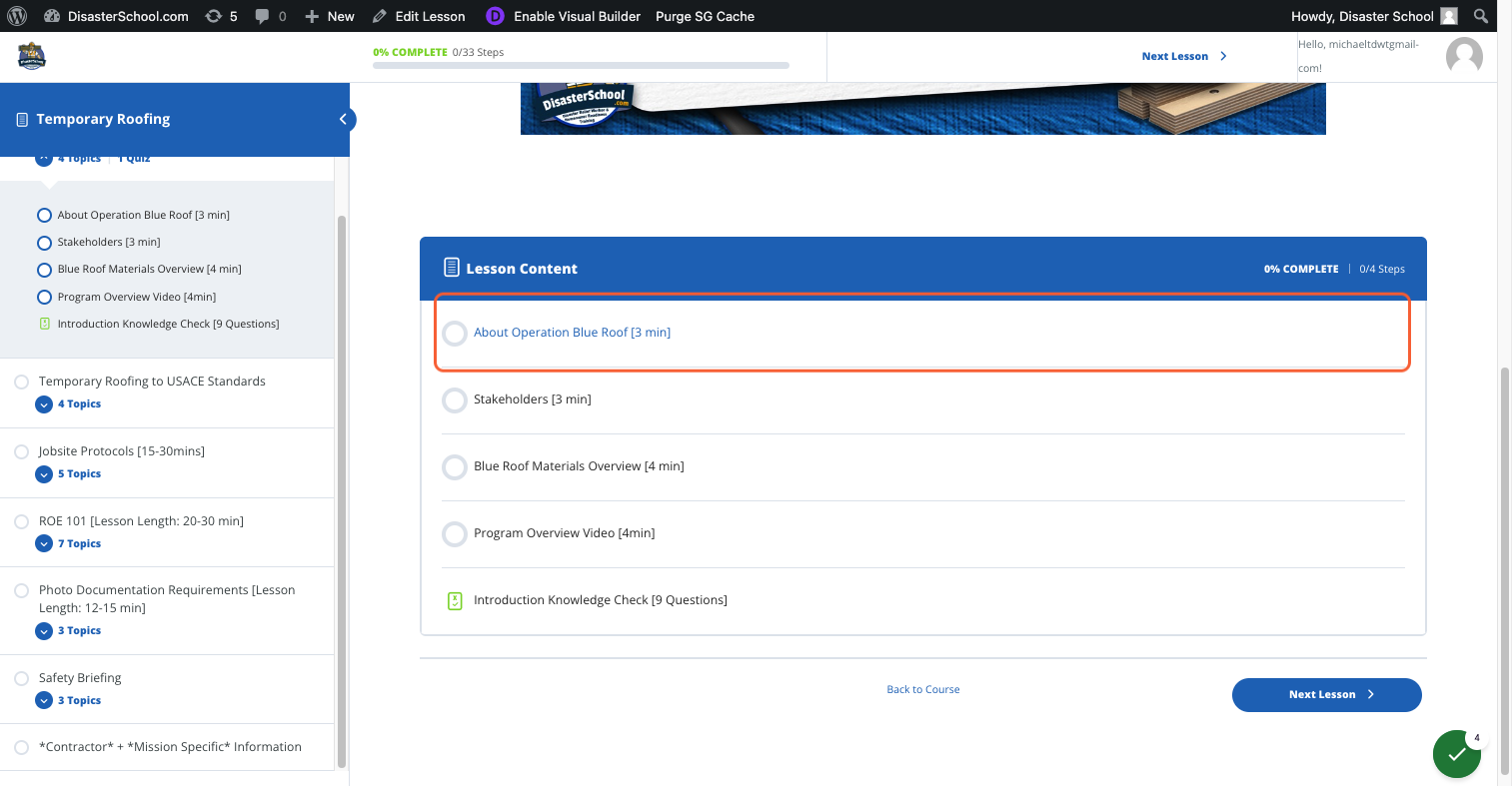Viewport: 1512px width, 786px height.
Task: Click the user avatar in the header
Action: coord(1464,56)
